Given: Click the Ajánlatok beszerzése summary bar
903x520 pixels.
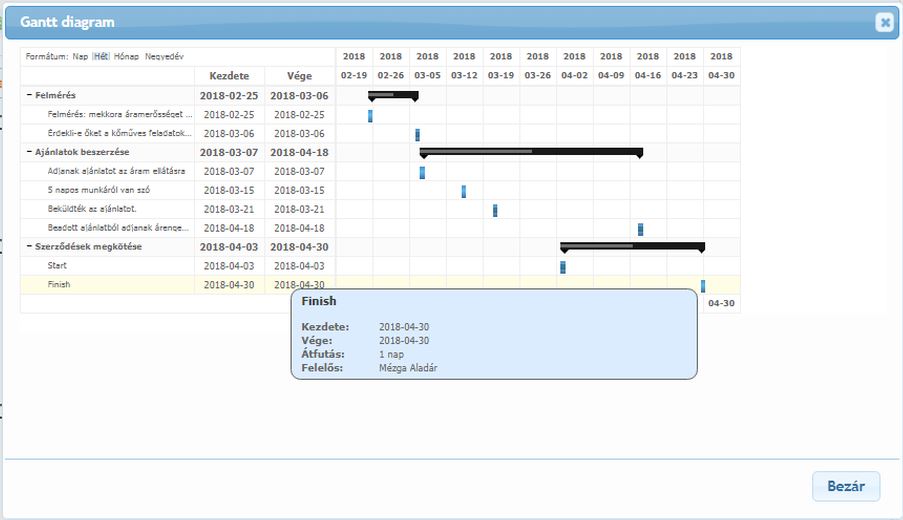Looking at the screenshot, I should tap(531, 152).
